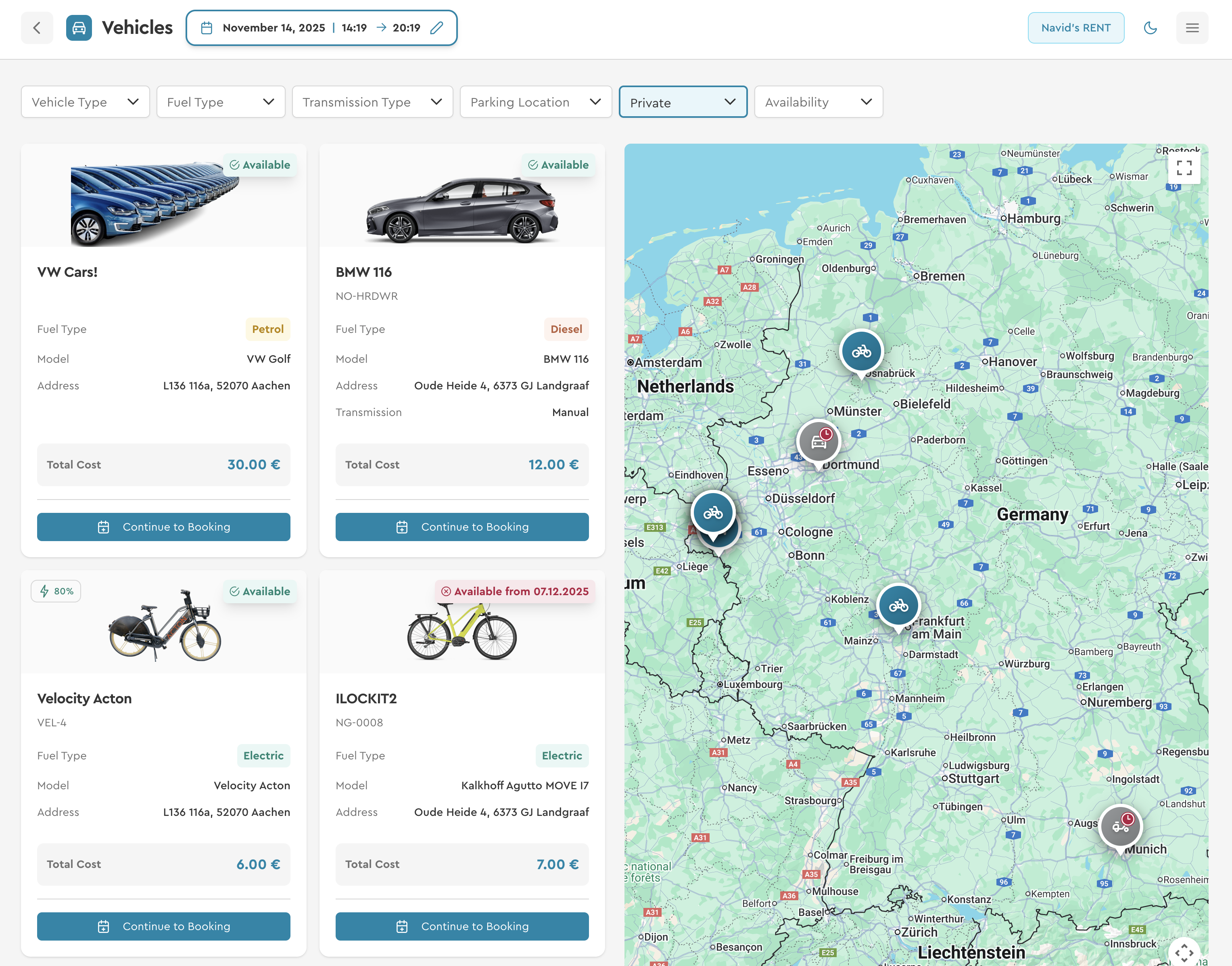Click the back chevron arrow button
Image resolution: width=1232 pixels, height=966 pixels.
[x=36, y=27]
